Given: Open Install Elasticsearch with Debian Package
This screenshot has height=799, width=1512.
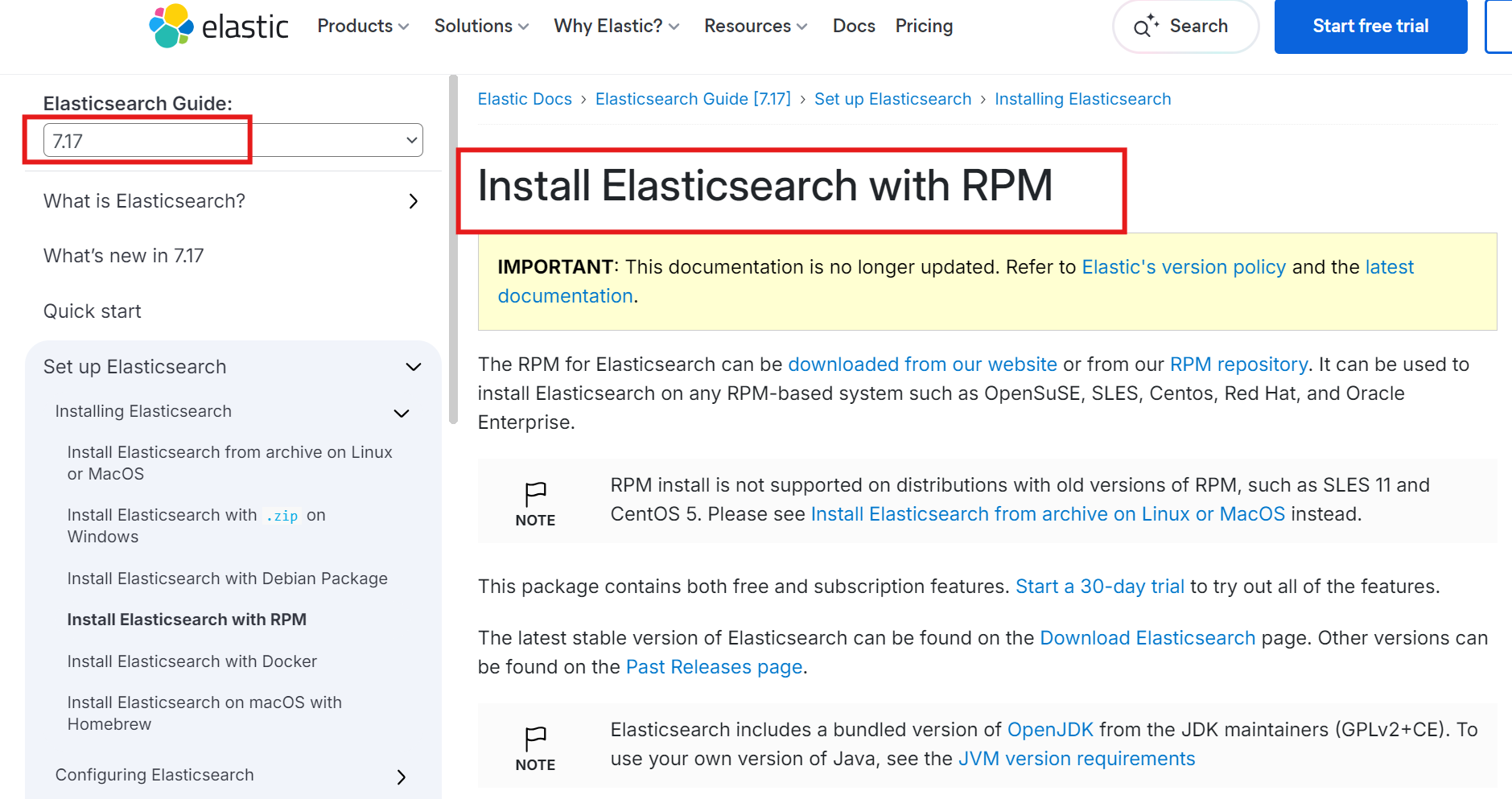Looking at the screenshot, I should (x=227, y=579).
